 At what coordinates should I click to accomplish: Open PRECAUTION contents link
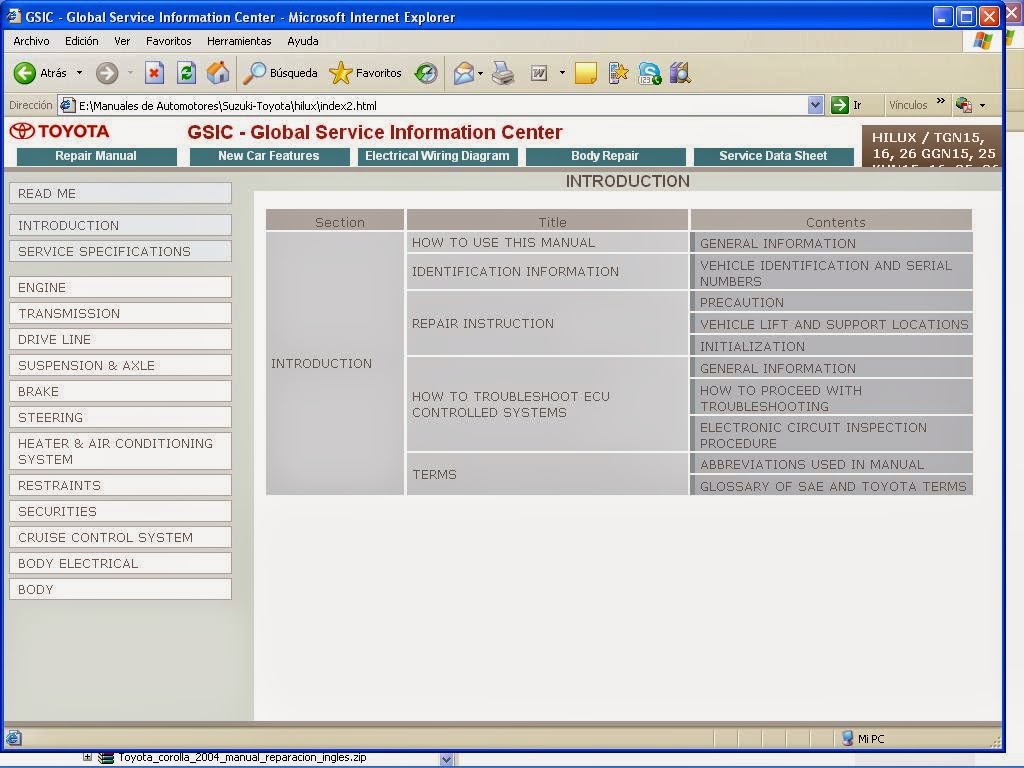coord(741,302)
